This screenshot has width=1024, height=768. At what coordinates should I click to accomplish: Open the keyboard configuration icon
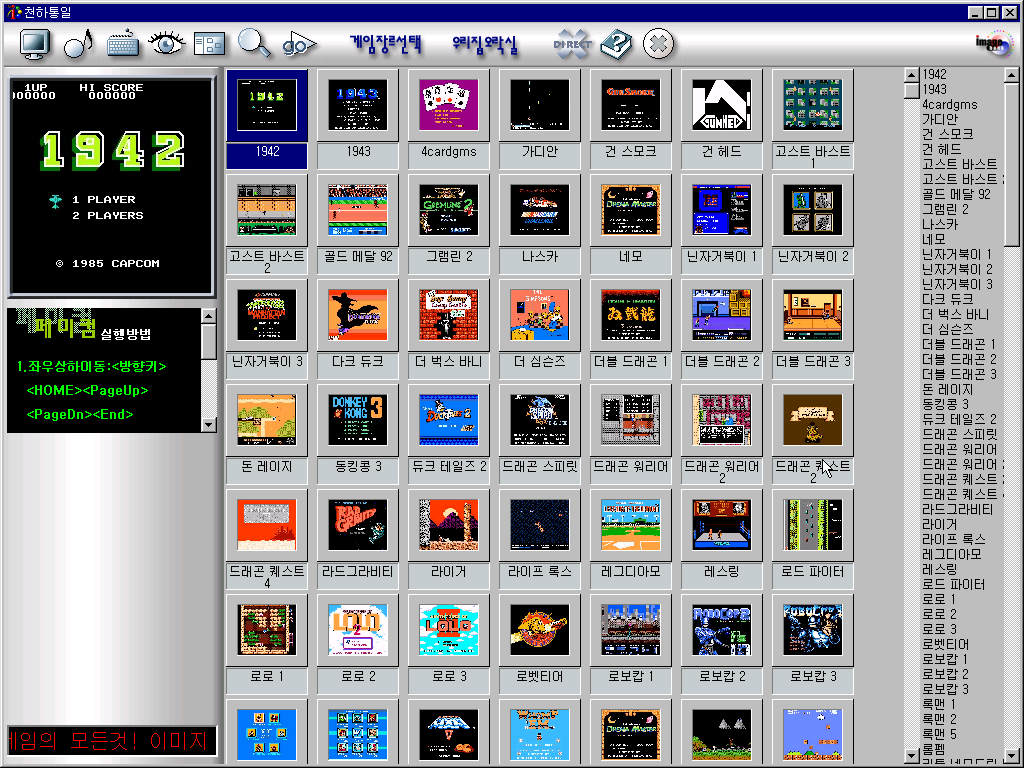(123, 44)
